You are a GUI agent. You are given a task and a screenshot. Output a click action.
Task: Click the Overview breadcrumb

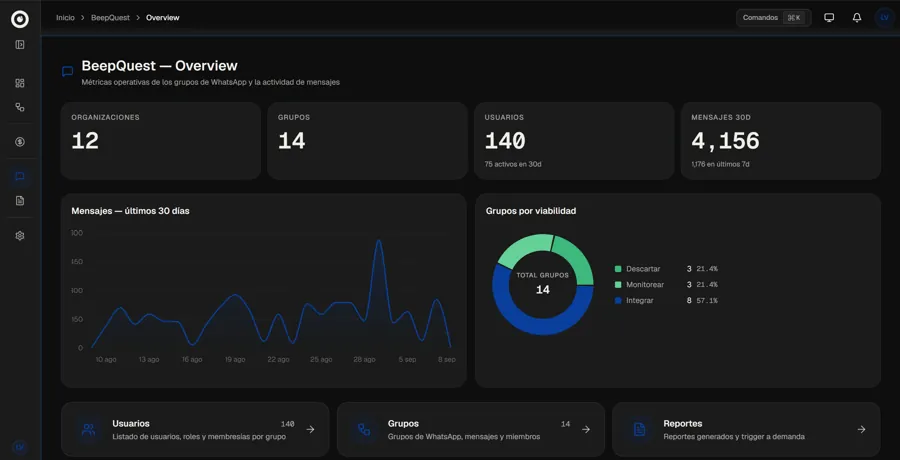[x=162, y=18]
